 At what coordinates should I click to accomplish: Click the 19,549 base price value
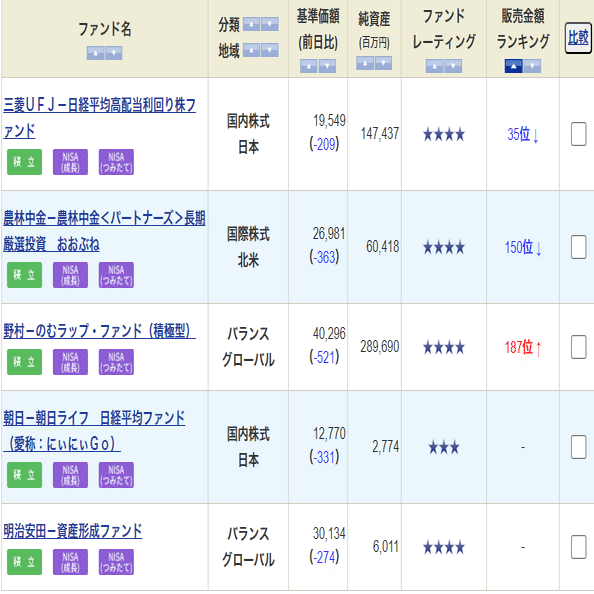tap(329, 120)
